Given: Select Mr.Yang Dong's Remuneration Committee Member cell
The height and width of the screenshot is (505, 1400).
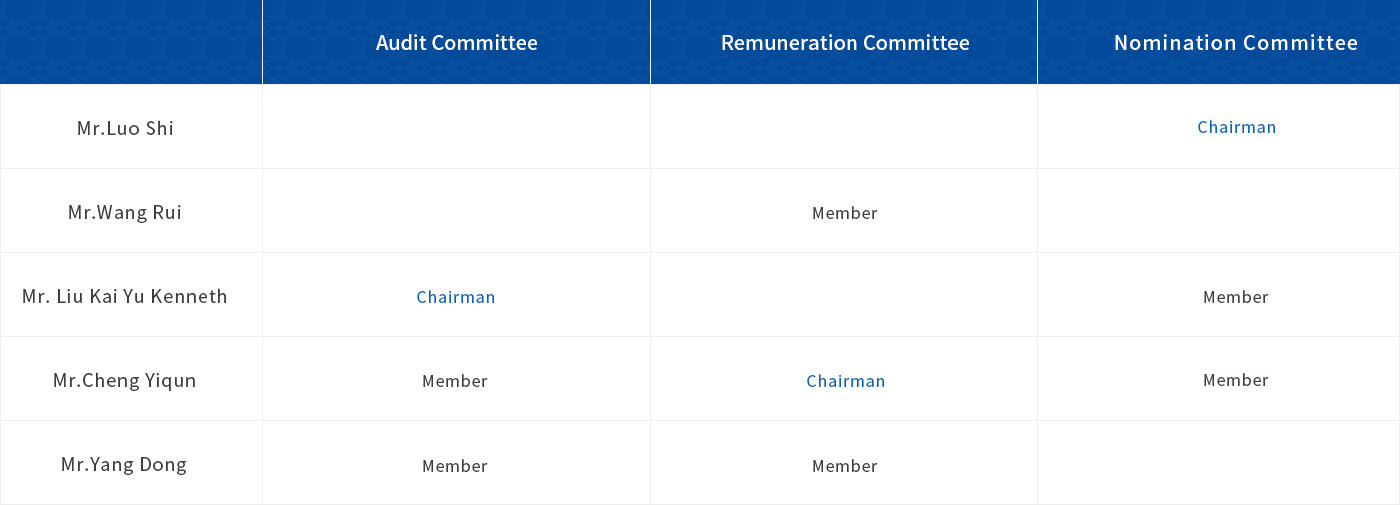Looking at the screenshot, I should 845,466.
